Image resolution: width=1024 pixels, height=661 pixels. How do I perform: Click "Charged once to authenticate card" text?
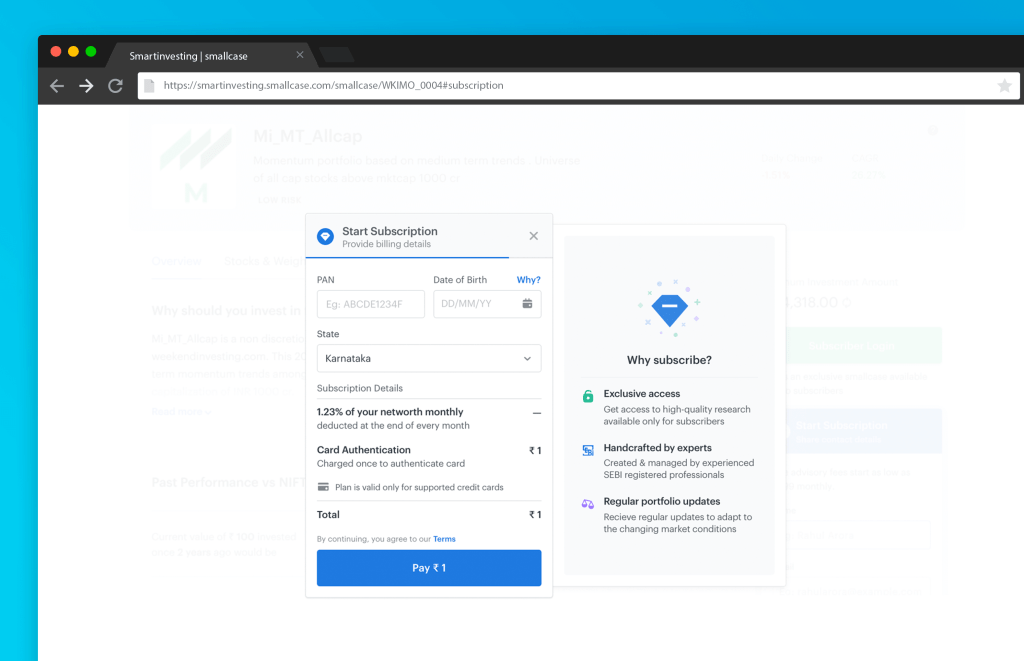pyautogui.click(x=391, y=464)
